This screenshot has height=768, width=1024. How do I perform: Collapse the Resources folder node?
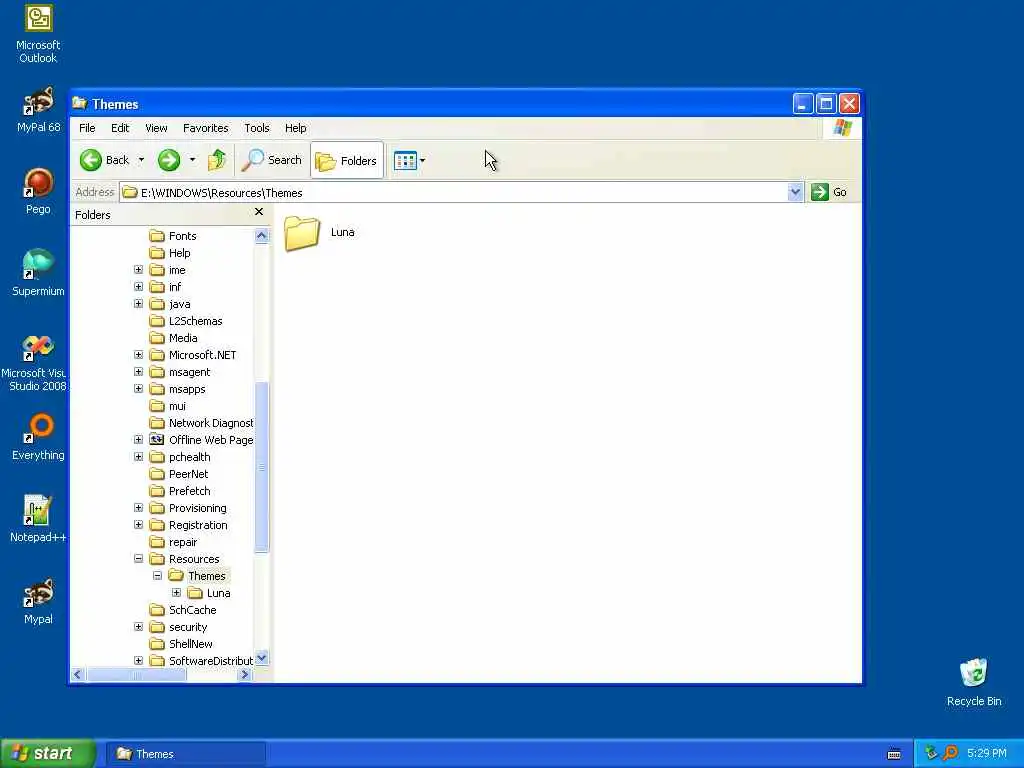tap(138, 558)
